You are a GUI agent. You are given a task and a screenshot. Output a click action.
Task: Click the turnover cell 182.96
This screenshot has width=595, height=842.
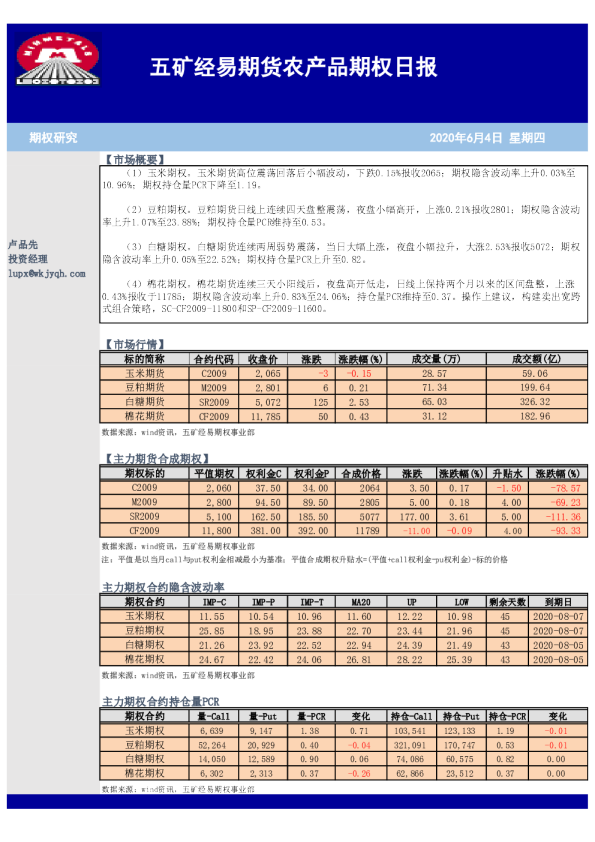pyautogui.click(x=536, y=416)
